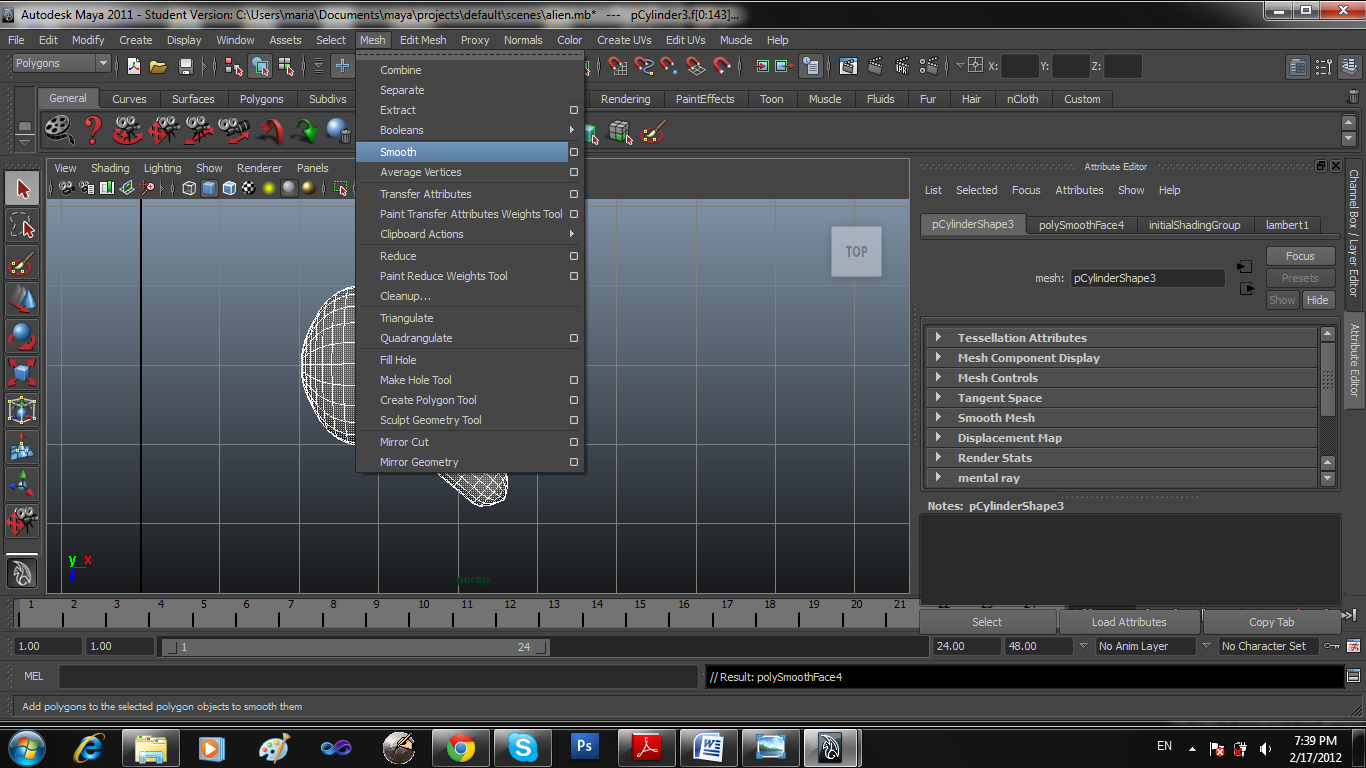The height and width of the screenshot is (768, 1366).
Task: Click the Load Attributes button
Action: click(x=1129, y=622)
